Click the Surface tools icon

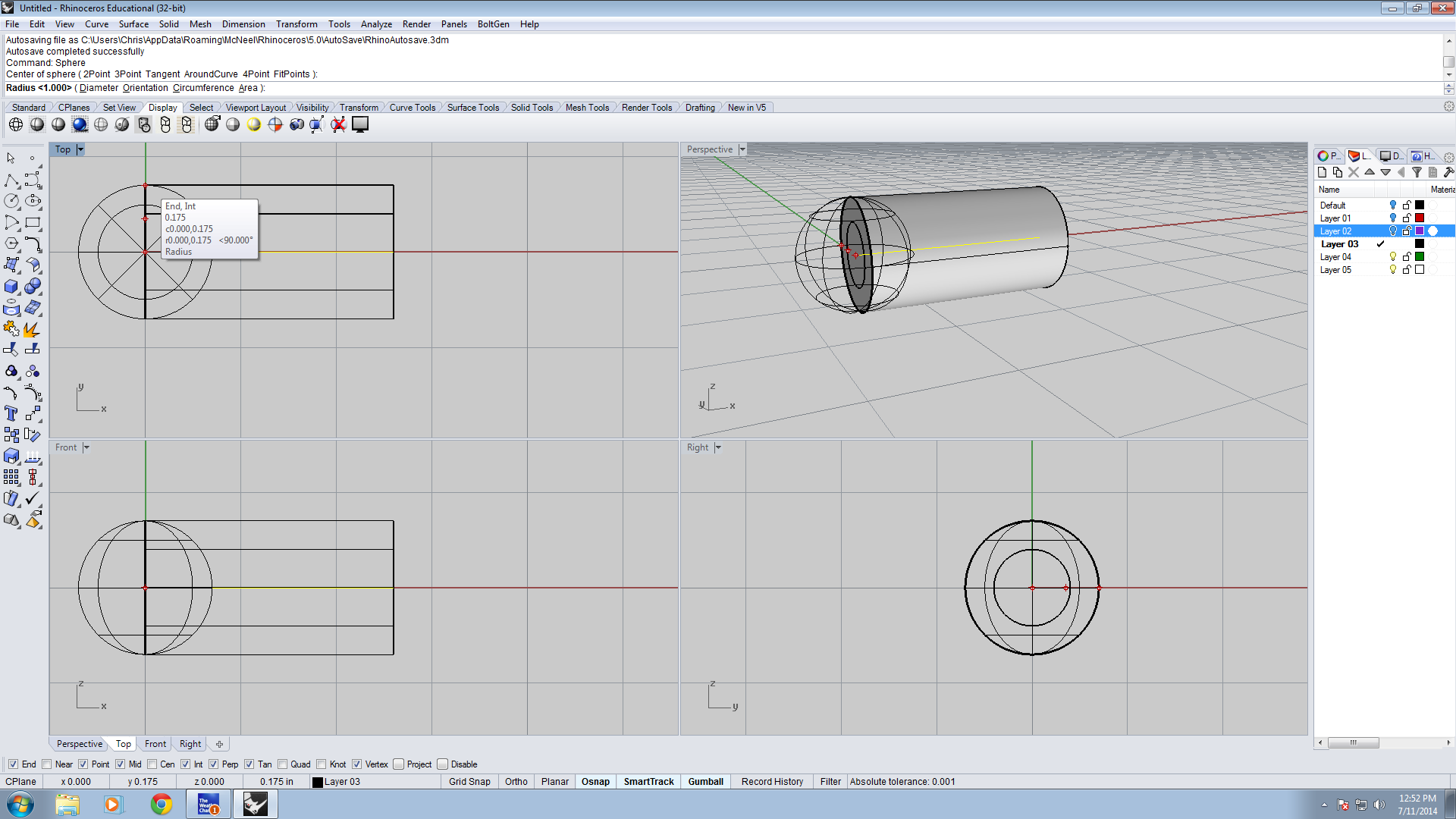click(x=472, y=107)
